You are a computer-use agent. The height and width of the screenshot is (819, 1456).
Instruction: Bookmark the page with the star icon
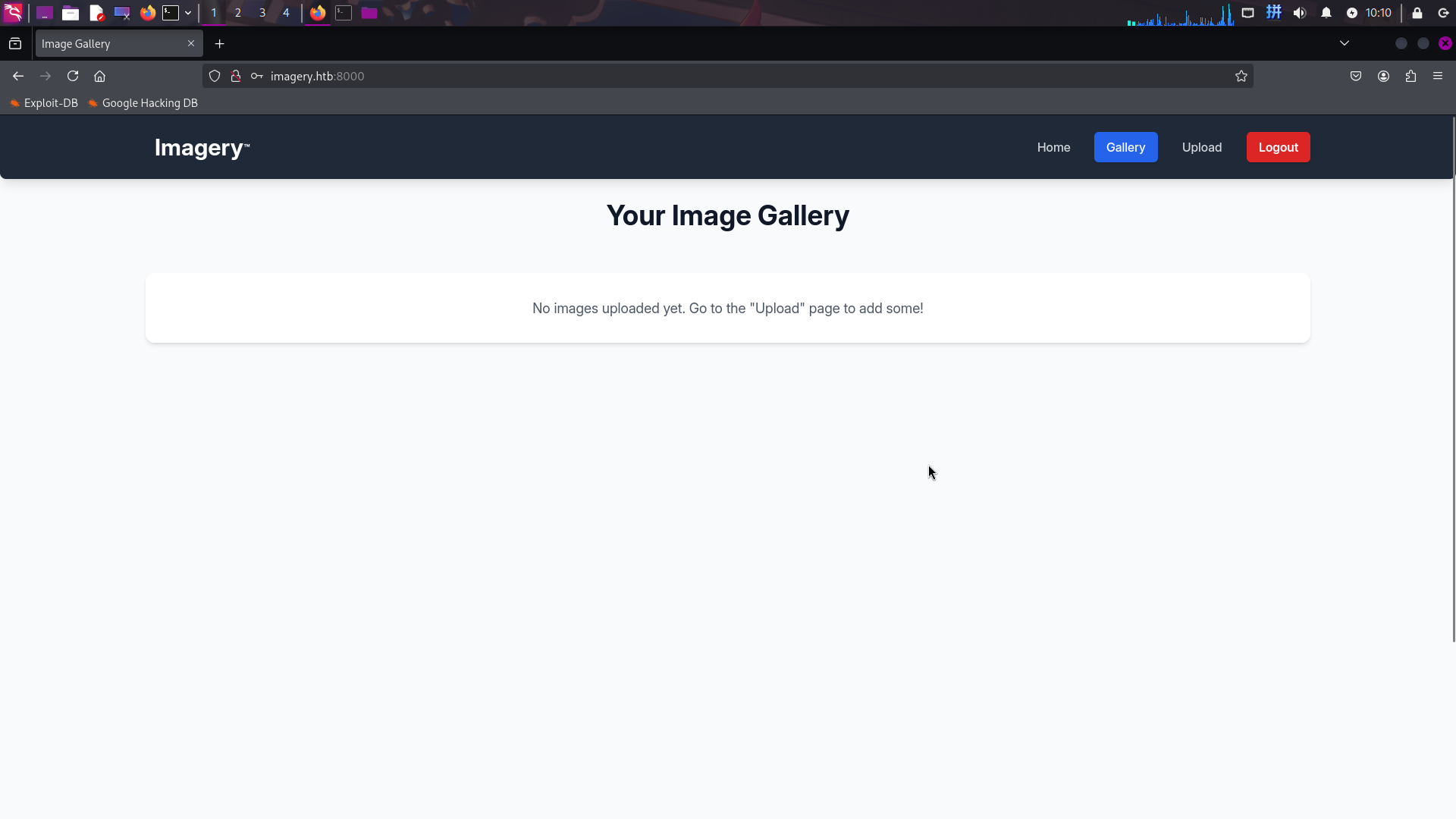point(1241,76)
